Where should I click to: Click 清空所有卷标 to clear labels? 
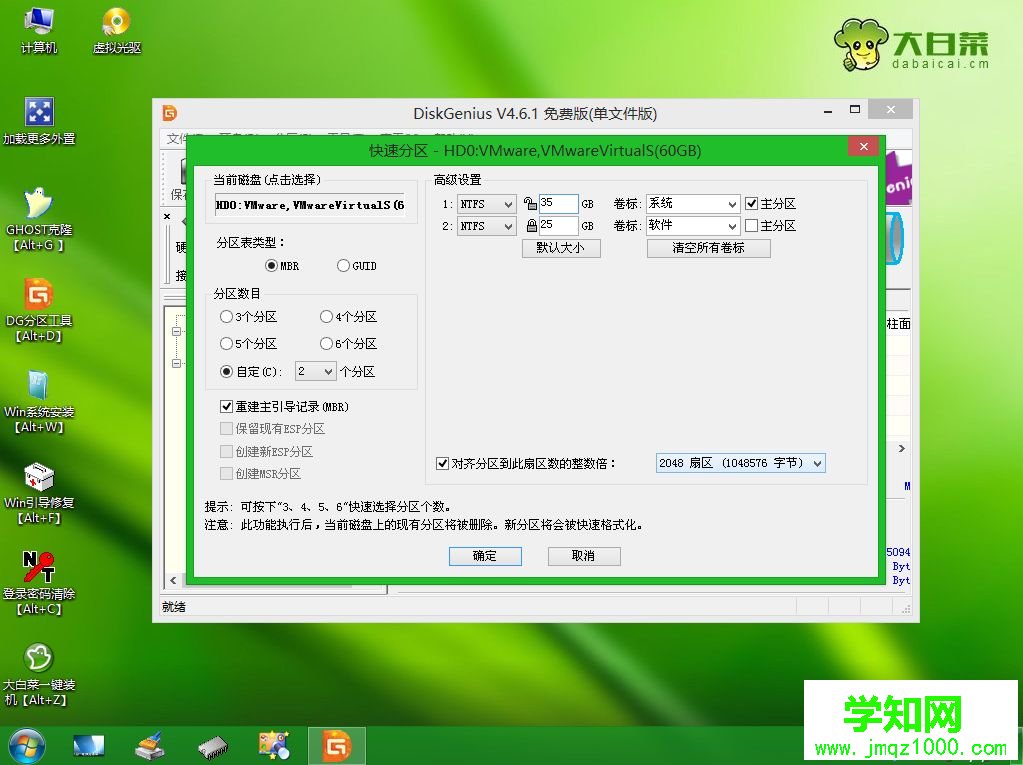tap(709, 247)
